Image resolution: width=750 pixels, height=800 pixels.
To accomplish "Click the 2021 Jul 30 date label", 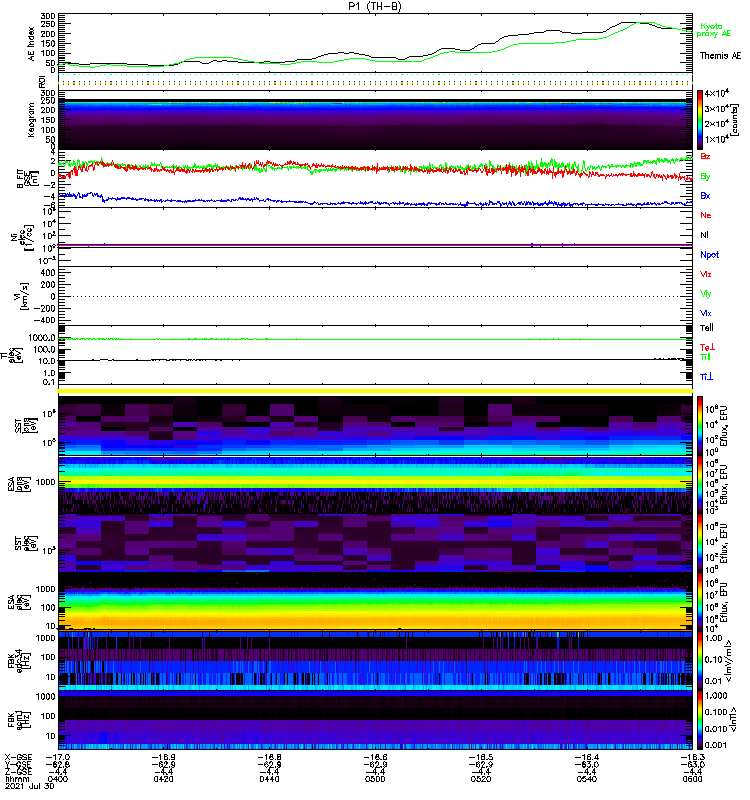I will 25,789.
